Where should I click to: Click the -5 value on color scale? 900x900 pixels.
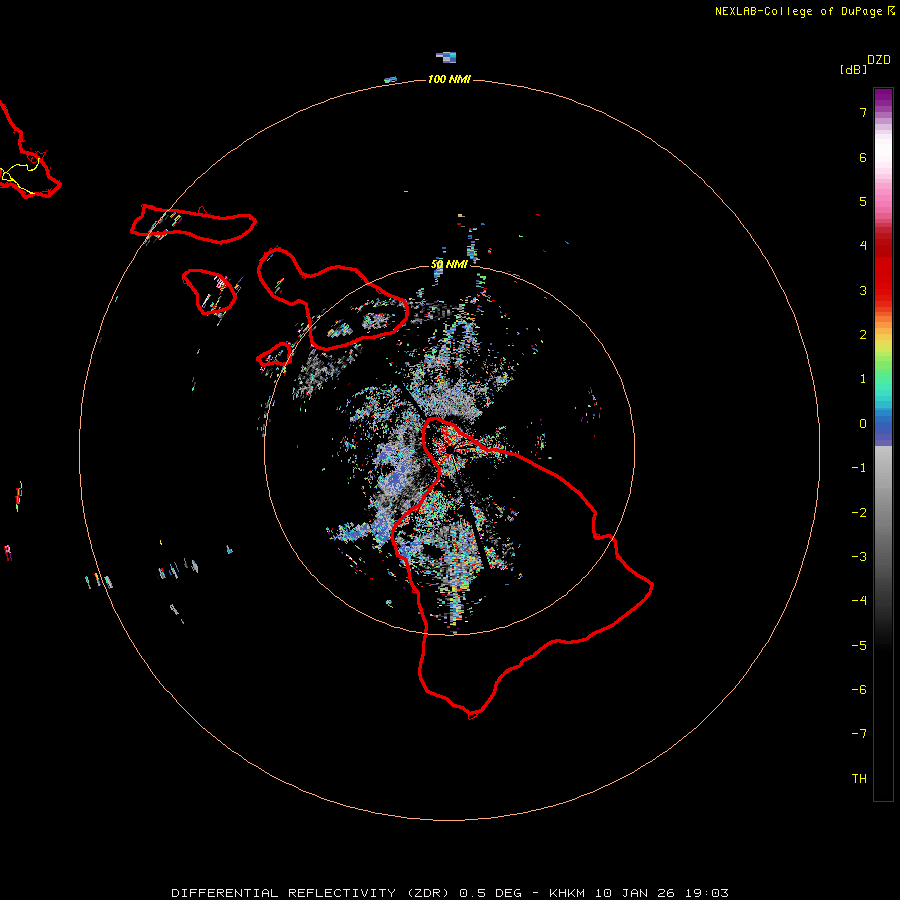tap(859, 646)
